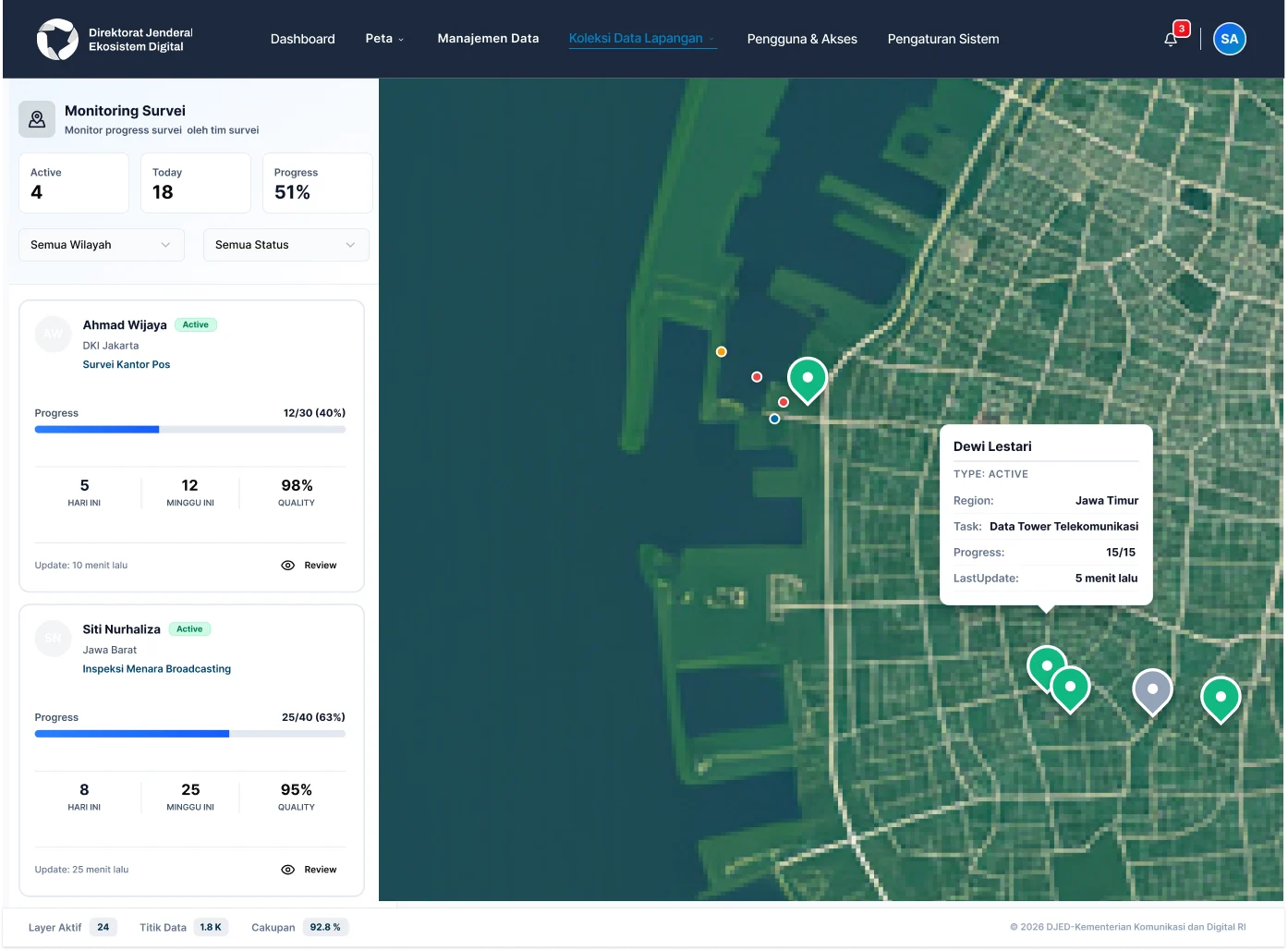Go to the Dashboard menu
The height and width of the screenshot is (951, 1288).
303,39
